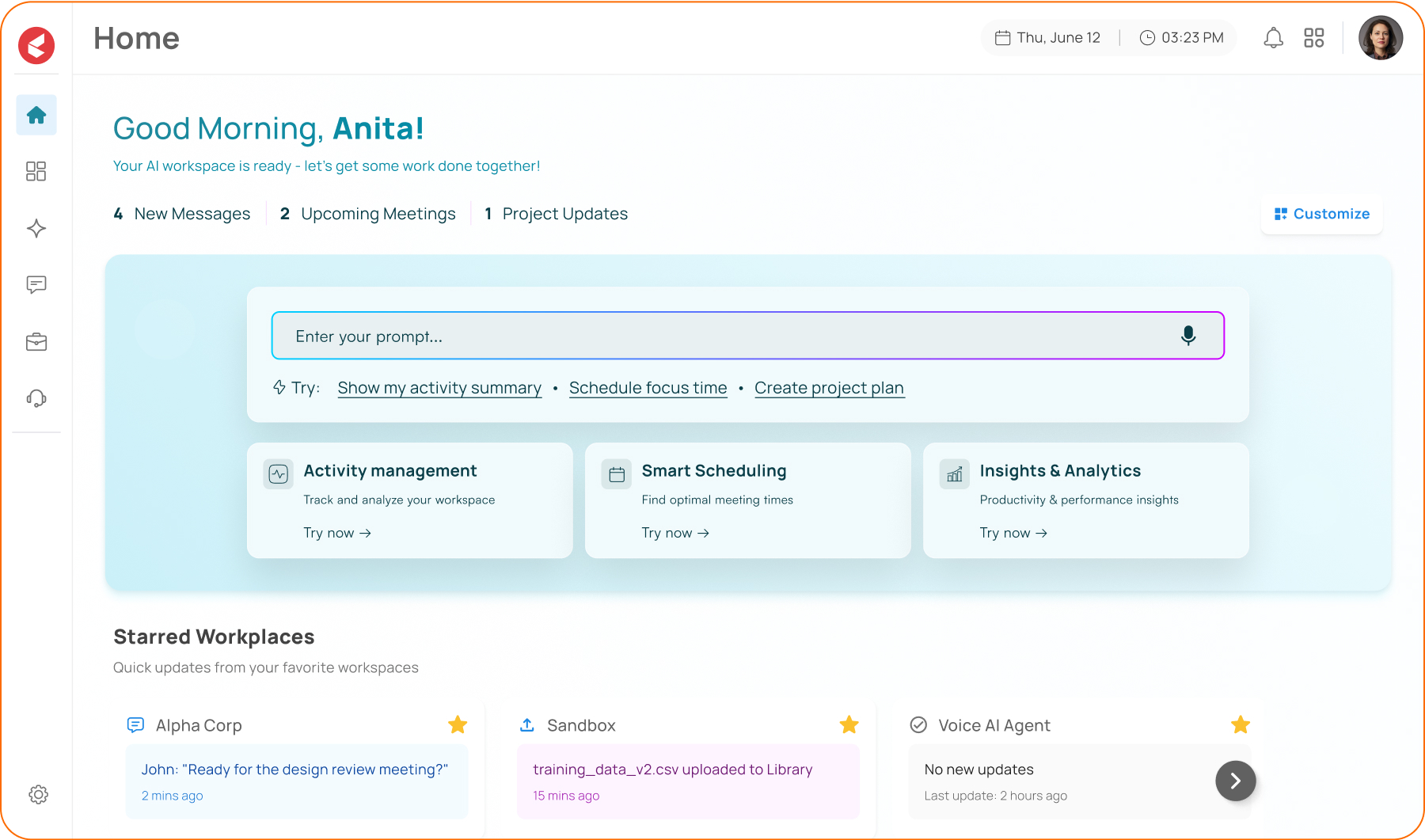Click the Thu, June 12 date
The image size is (1425, 840).
coord(1058,38)
